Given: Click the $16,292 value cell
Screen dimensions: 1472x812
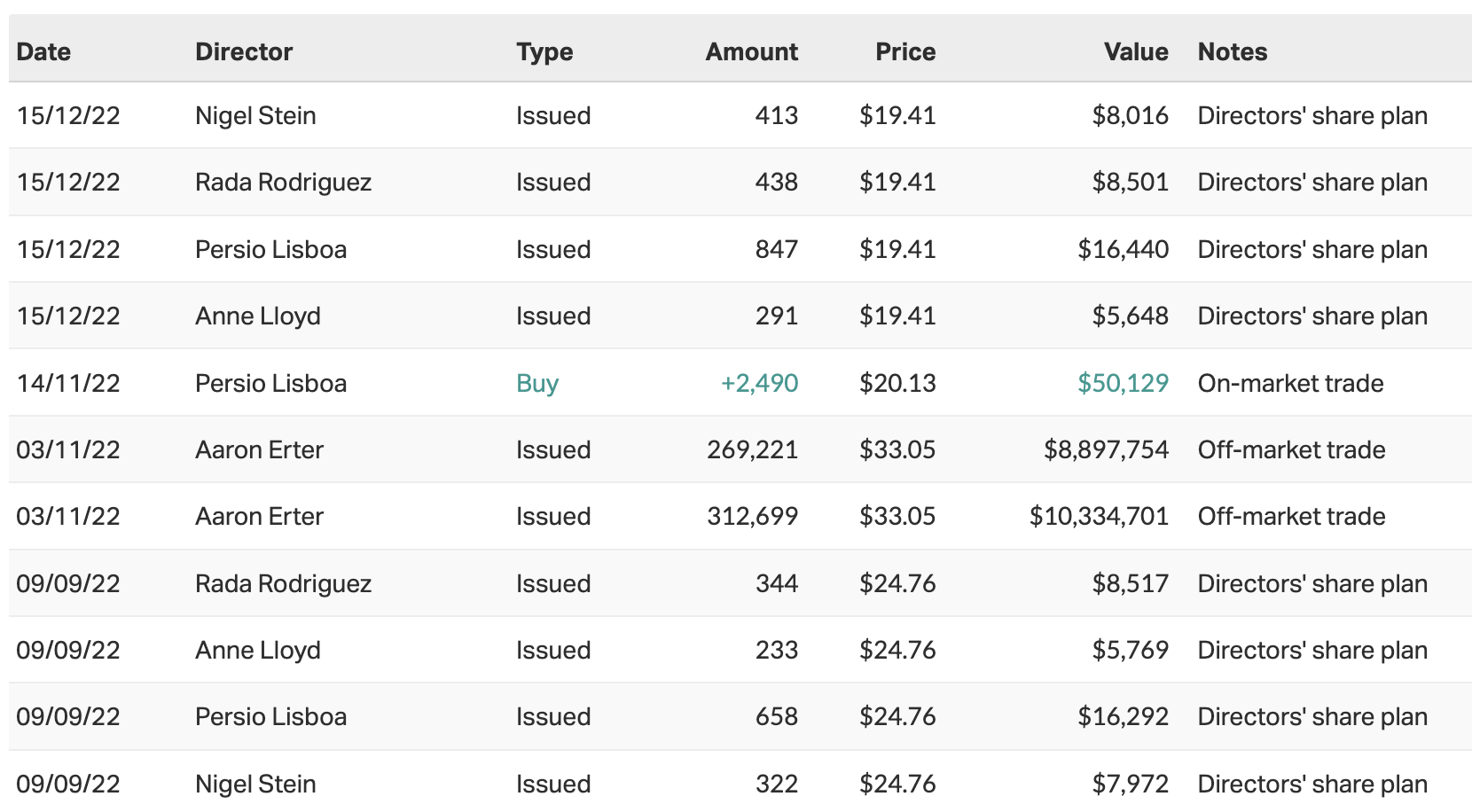Looking at the screenshot, I should click(x=1123, y=717).
